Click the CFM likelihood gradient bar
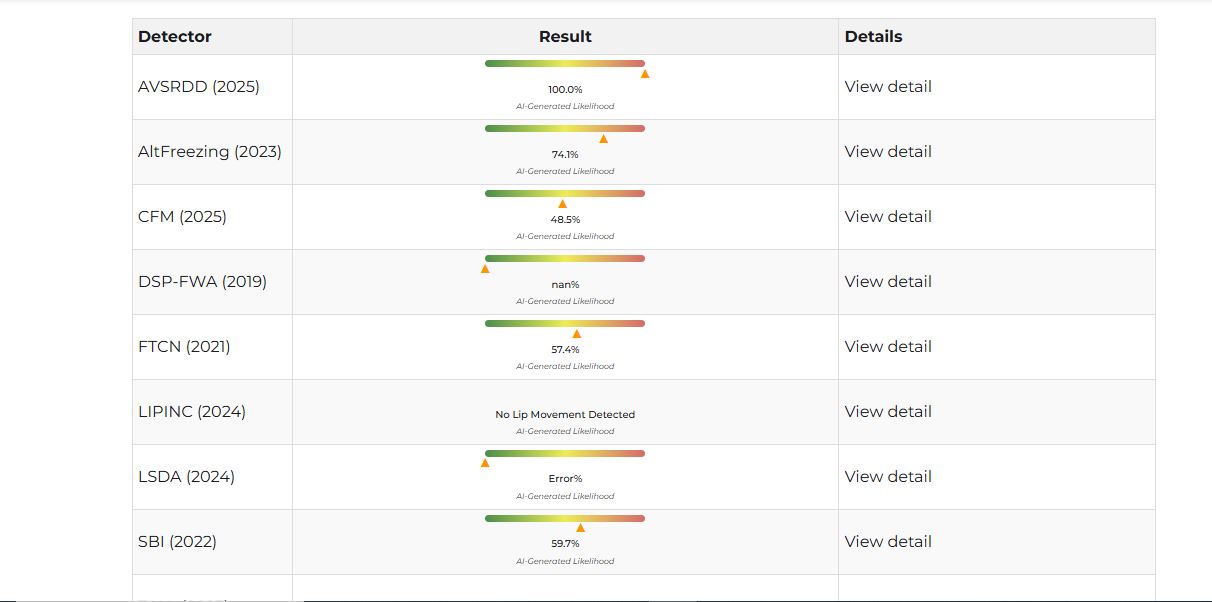The image size is (1212, 602). [565, 193]
